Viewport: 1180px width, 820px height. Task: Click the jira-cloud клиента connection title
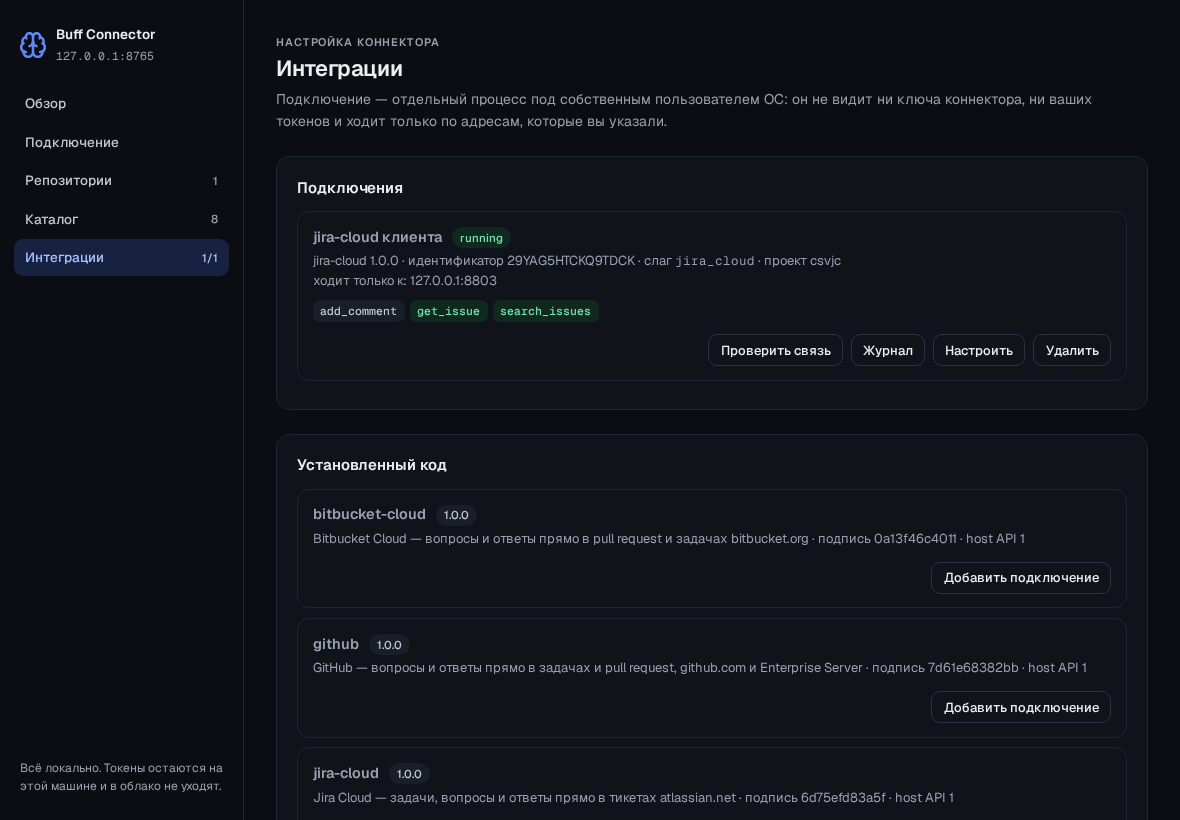[x=378, y=237]
